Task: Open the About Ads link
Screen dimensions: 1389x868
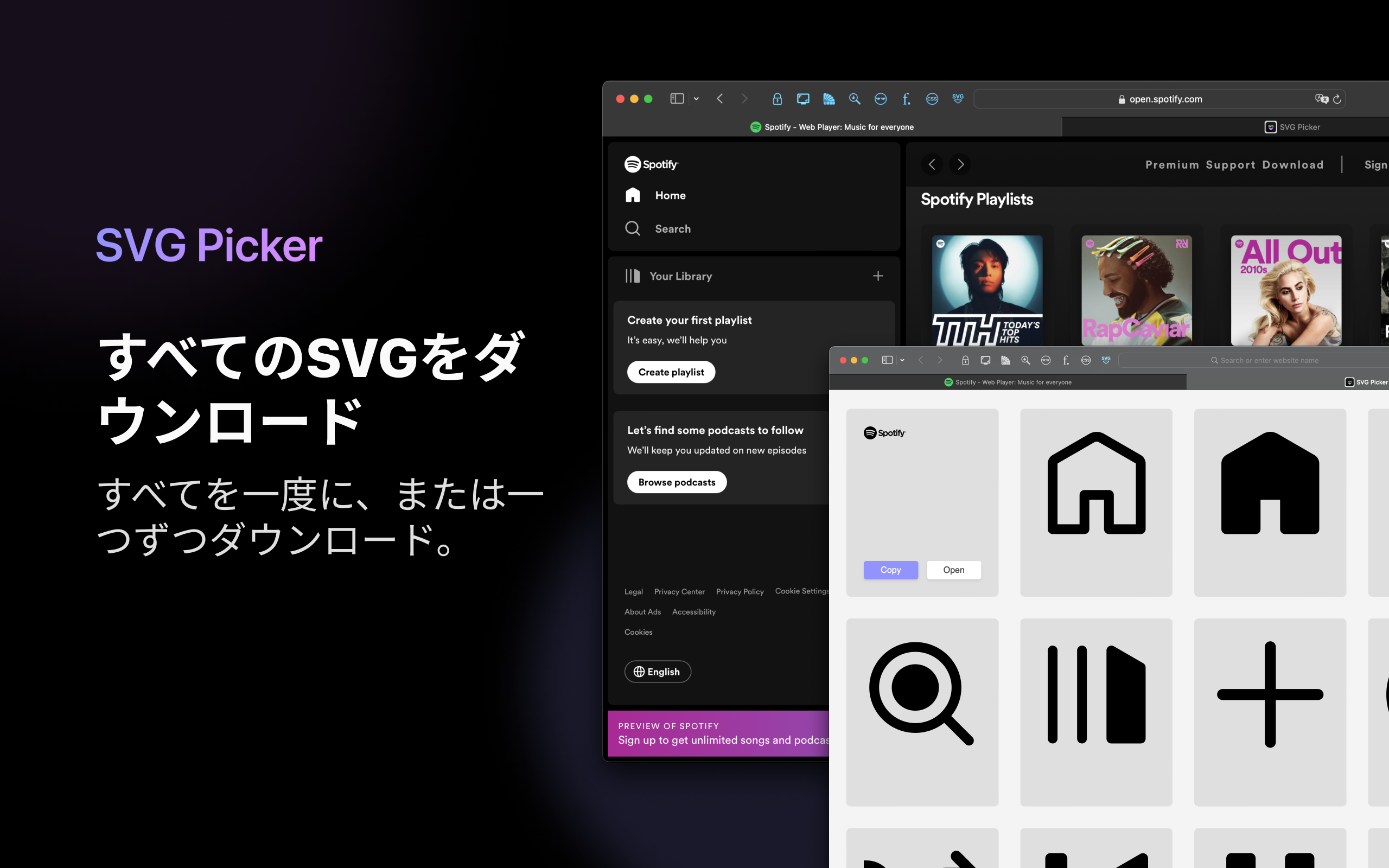Action: (643, 612)
